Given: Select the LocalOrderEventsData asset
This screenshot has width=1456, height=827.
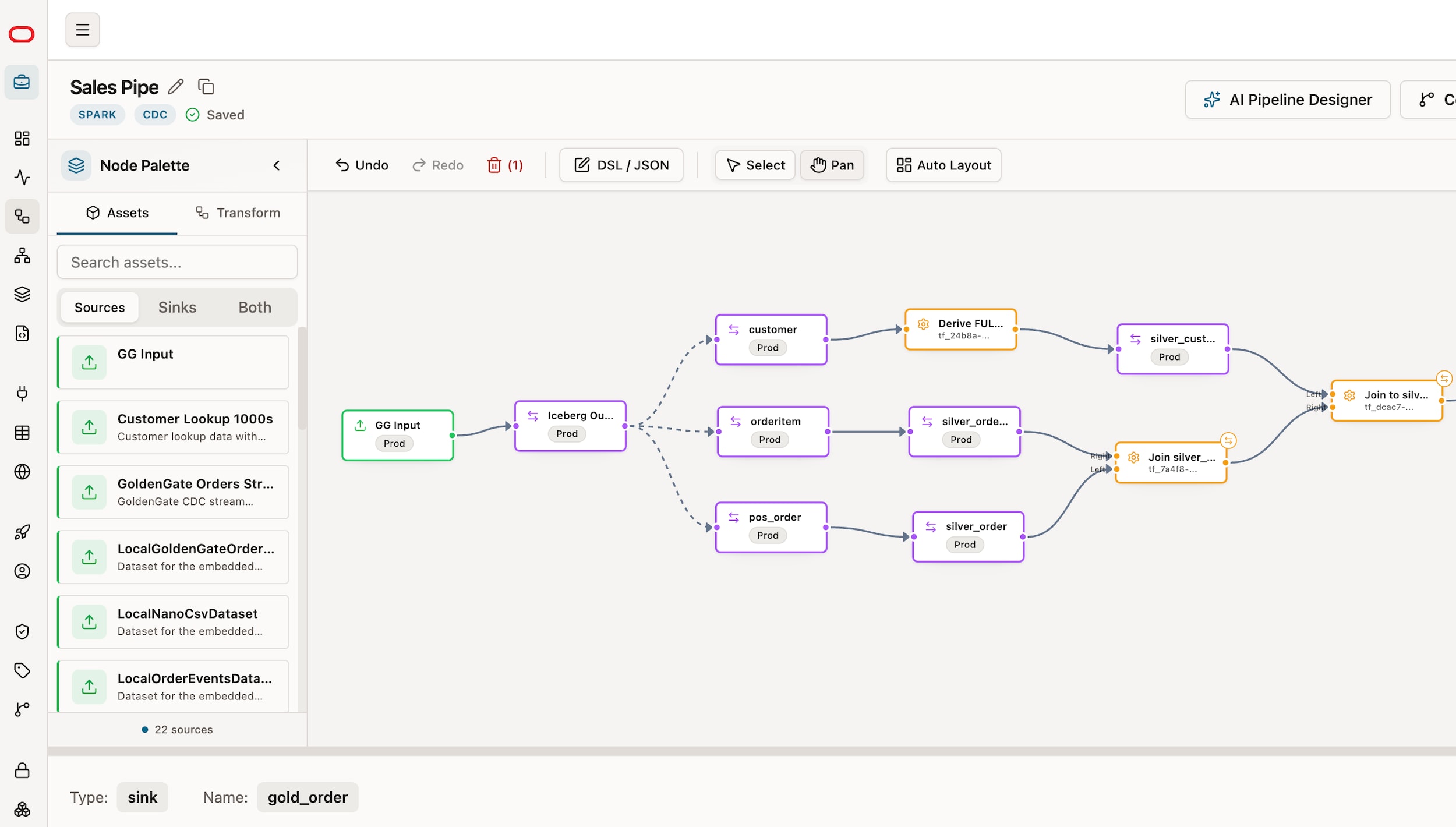Looking at the screenshot, I should [173, 686].
